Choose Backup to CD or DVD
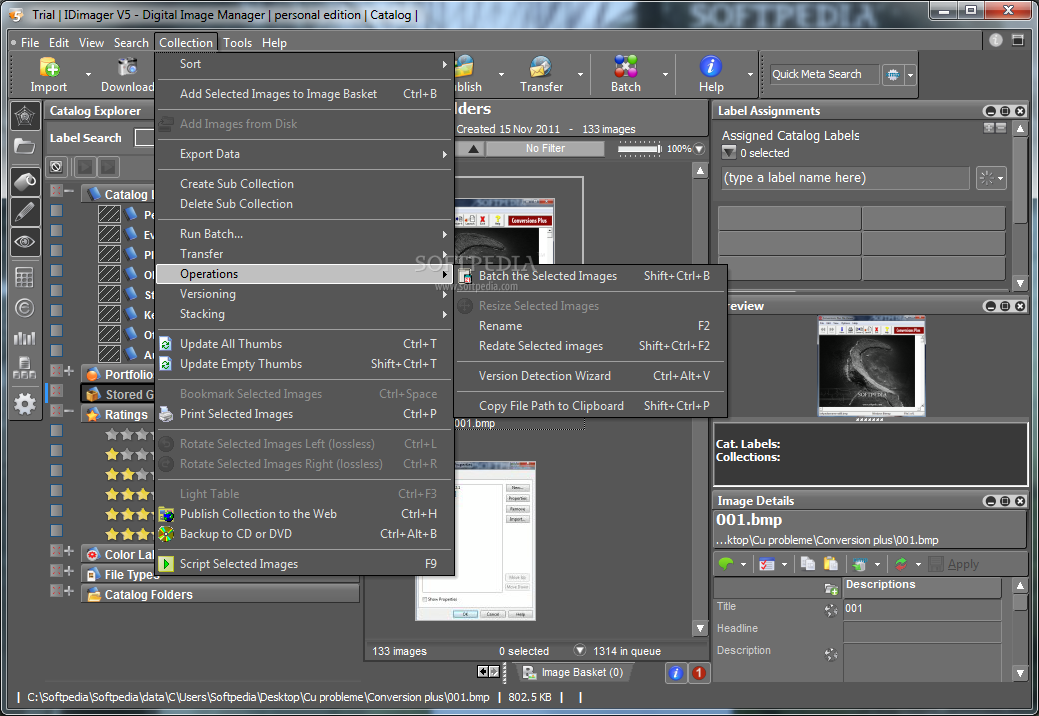1039x716 pixels. click(x=305, y=534)
